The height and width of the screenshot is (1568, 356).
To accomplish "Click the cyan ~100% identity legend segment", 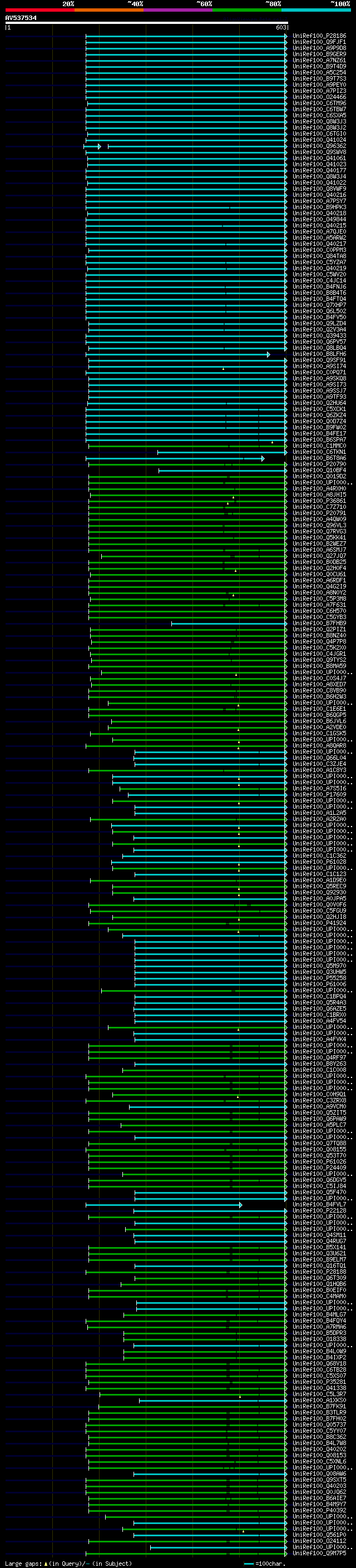I will [x=316, y=10].
